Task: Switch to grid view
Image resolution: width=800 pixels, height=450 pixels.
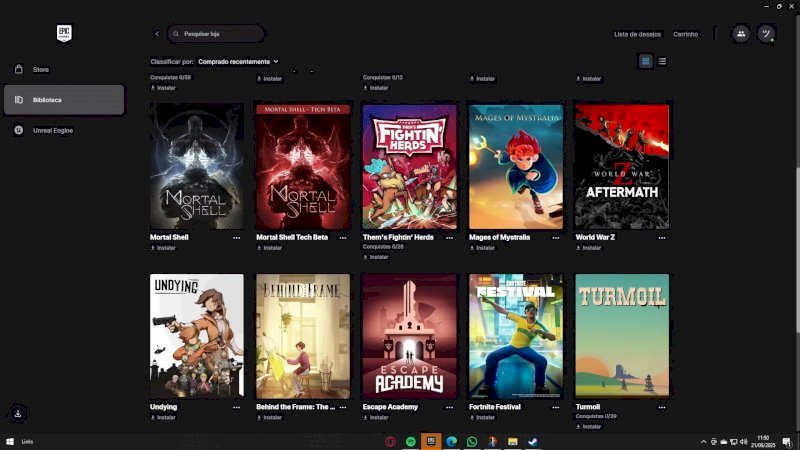Action: [646, 61]
